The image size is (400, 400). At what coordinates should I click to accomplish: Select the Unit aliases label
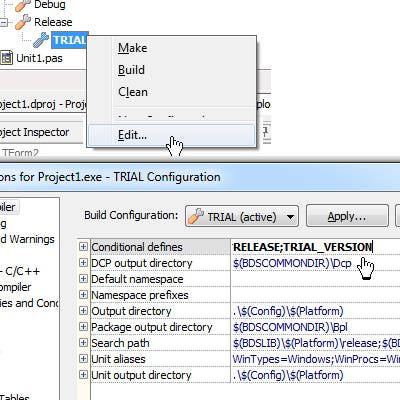[118, 359]
